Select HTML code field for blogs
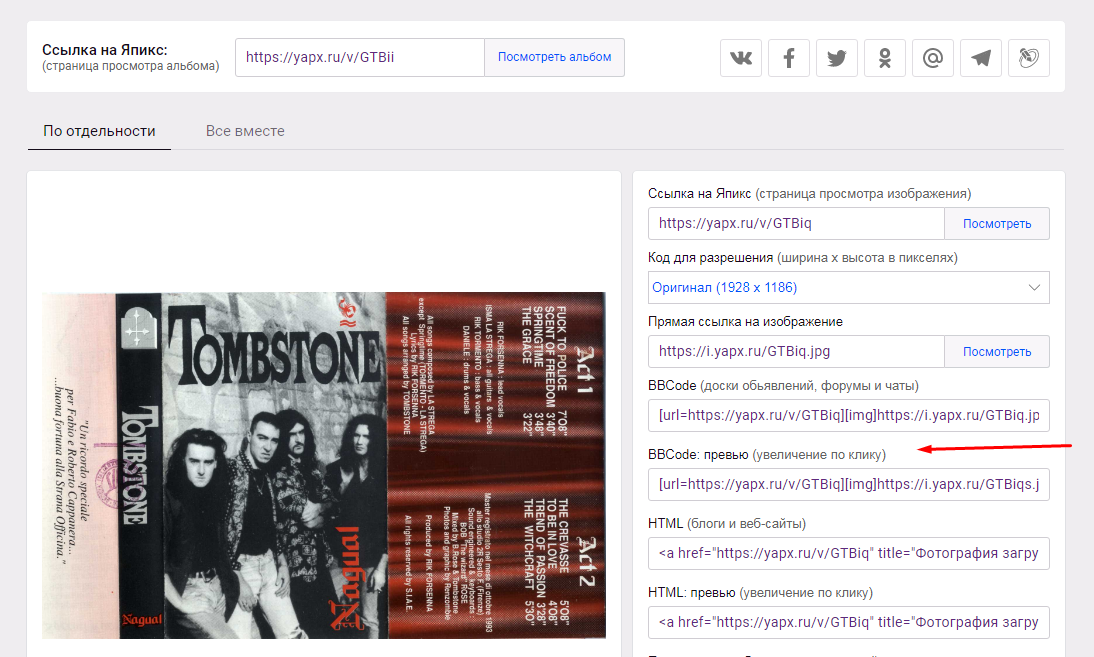 [848, 553]
